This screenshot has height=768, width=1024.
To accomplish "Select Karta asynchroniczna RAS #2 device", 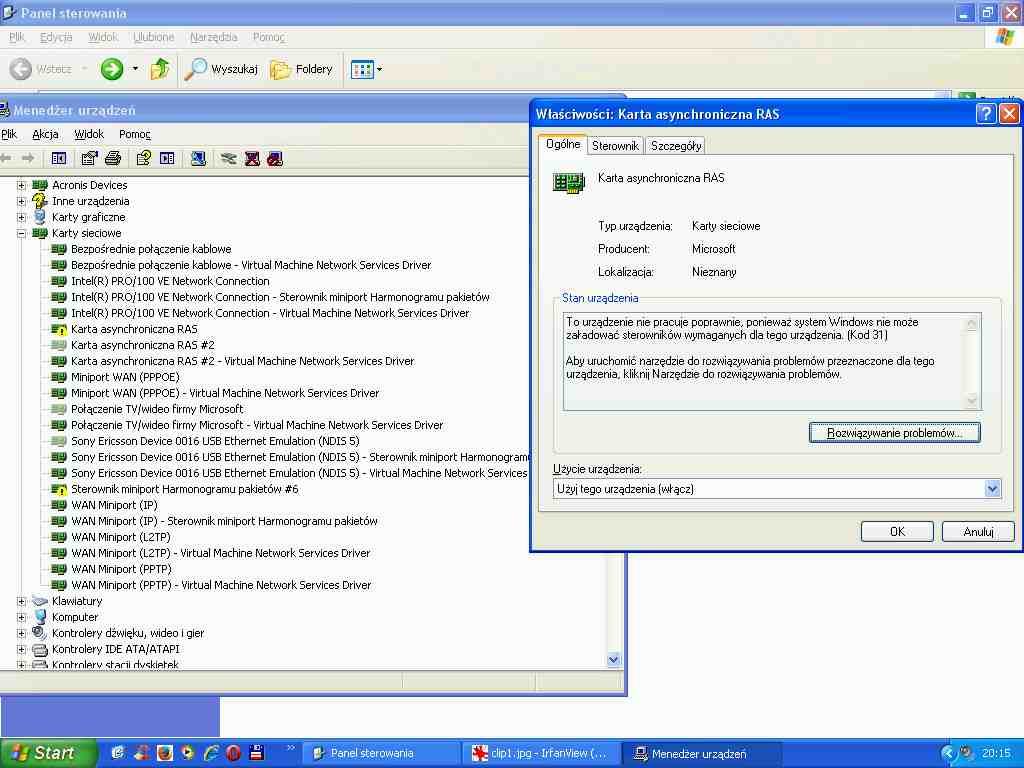I will point(142,345).
